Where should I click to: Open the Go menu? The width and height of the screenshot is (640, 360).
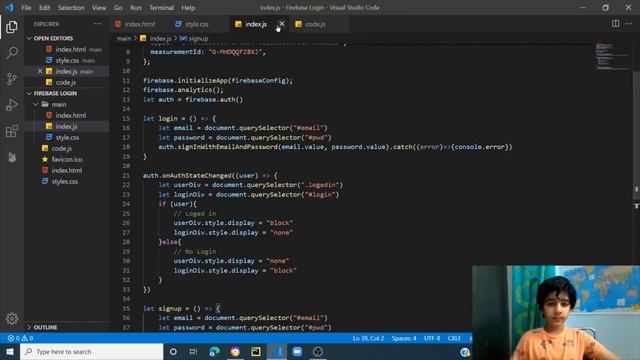pos(118,7)
